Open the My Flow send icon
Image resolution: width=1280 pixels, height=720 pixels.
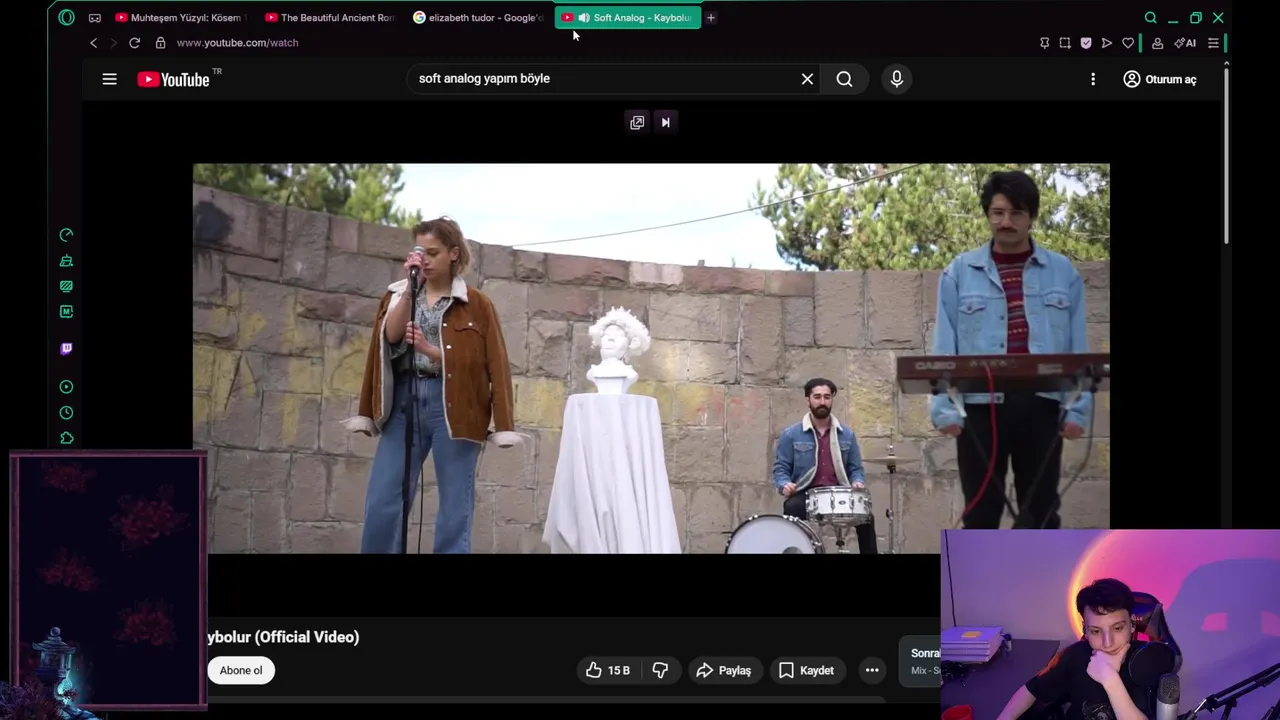pos(1107,43)
